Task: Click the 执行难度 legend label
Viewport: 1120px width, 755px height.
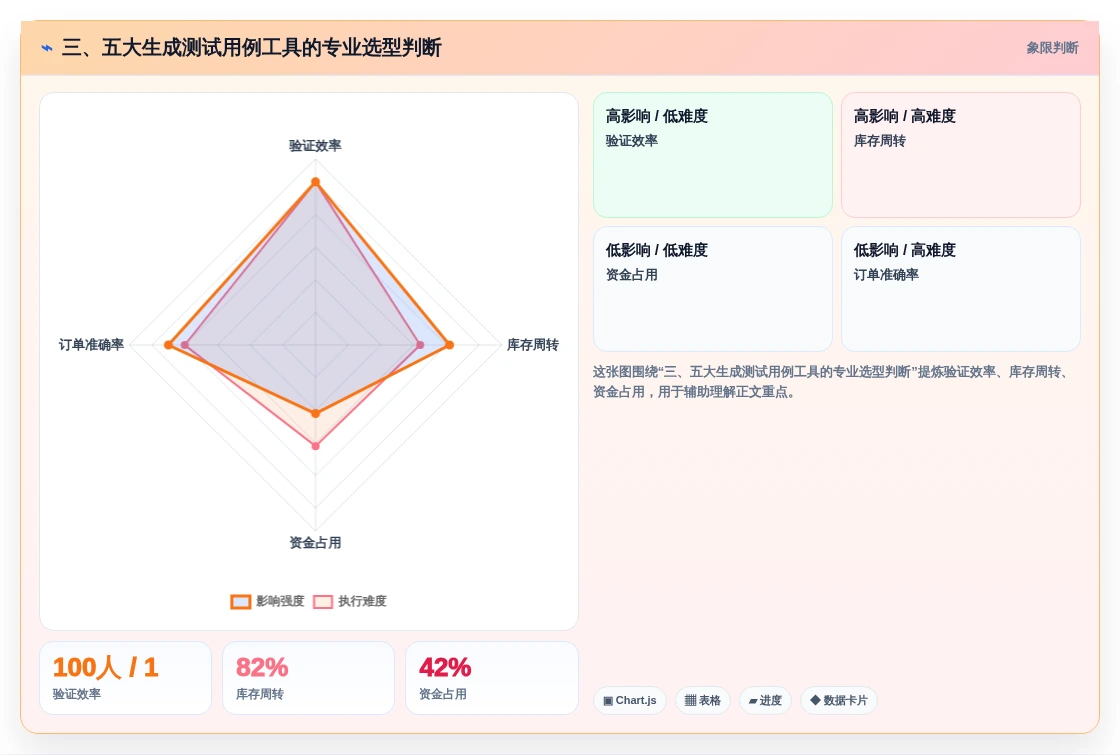Action: click(362, 601)
